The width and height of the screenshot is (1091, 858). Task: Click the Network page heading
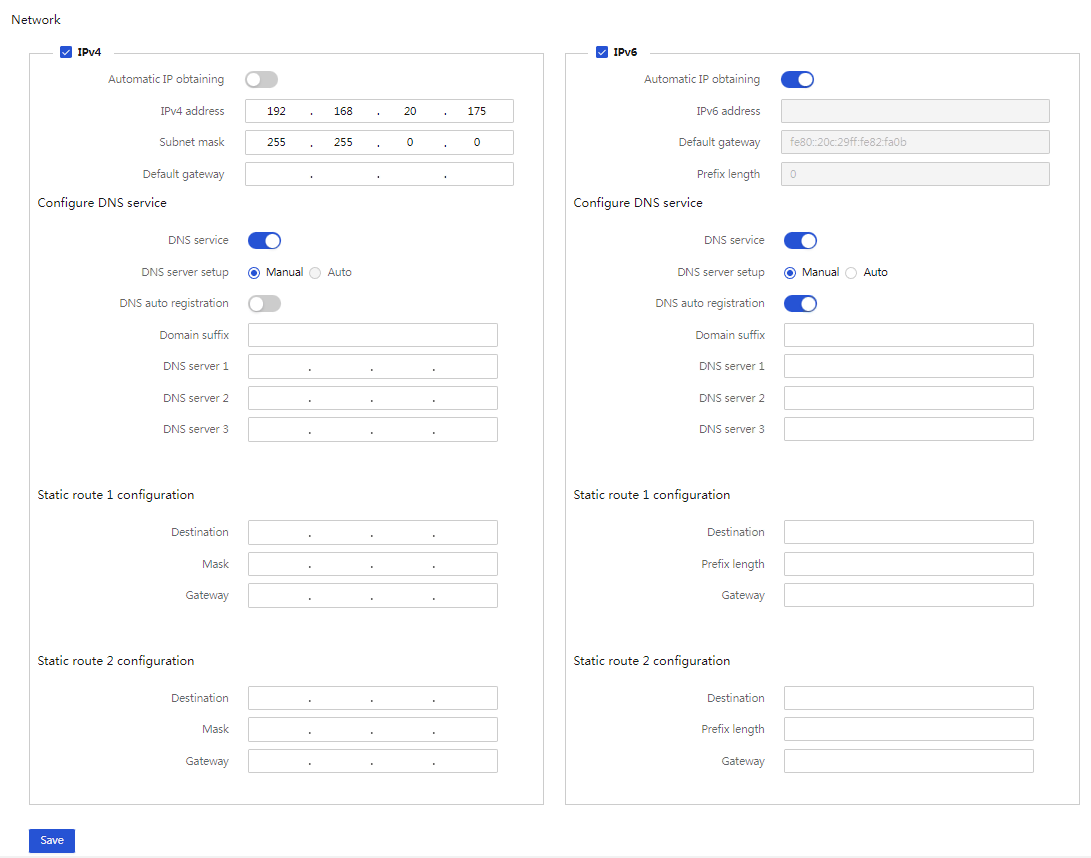[35, 19]
